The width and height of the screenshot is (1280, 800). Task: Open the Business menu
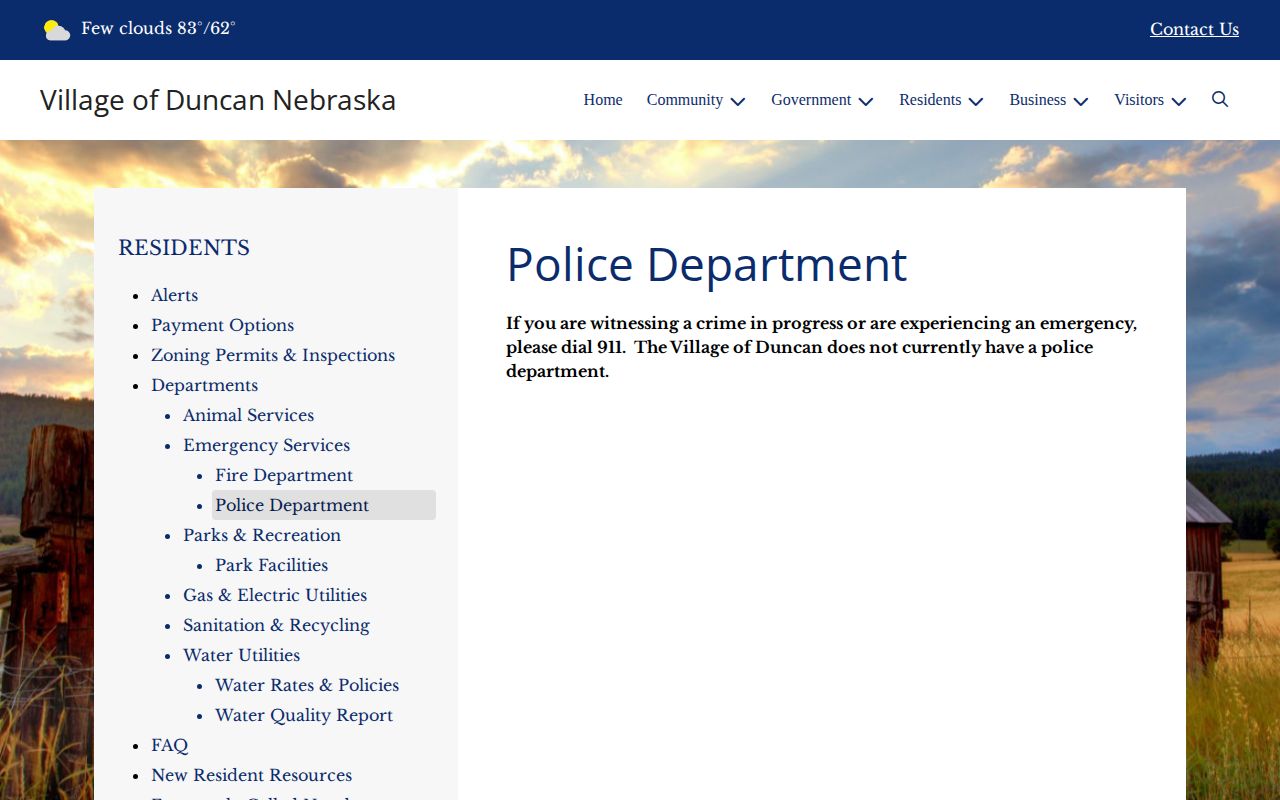pos(1038,100)
